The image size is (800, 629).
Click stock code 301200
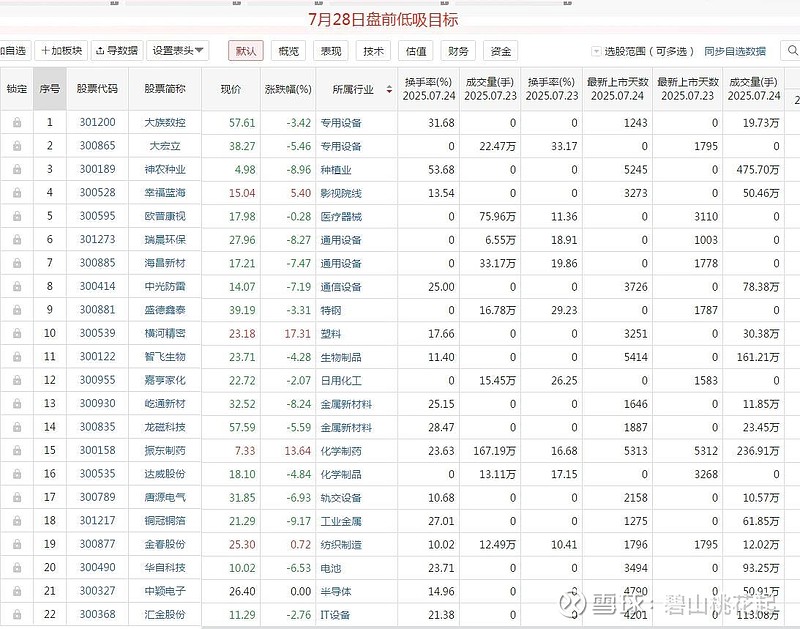click(x=97, y=122)
